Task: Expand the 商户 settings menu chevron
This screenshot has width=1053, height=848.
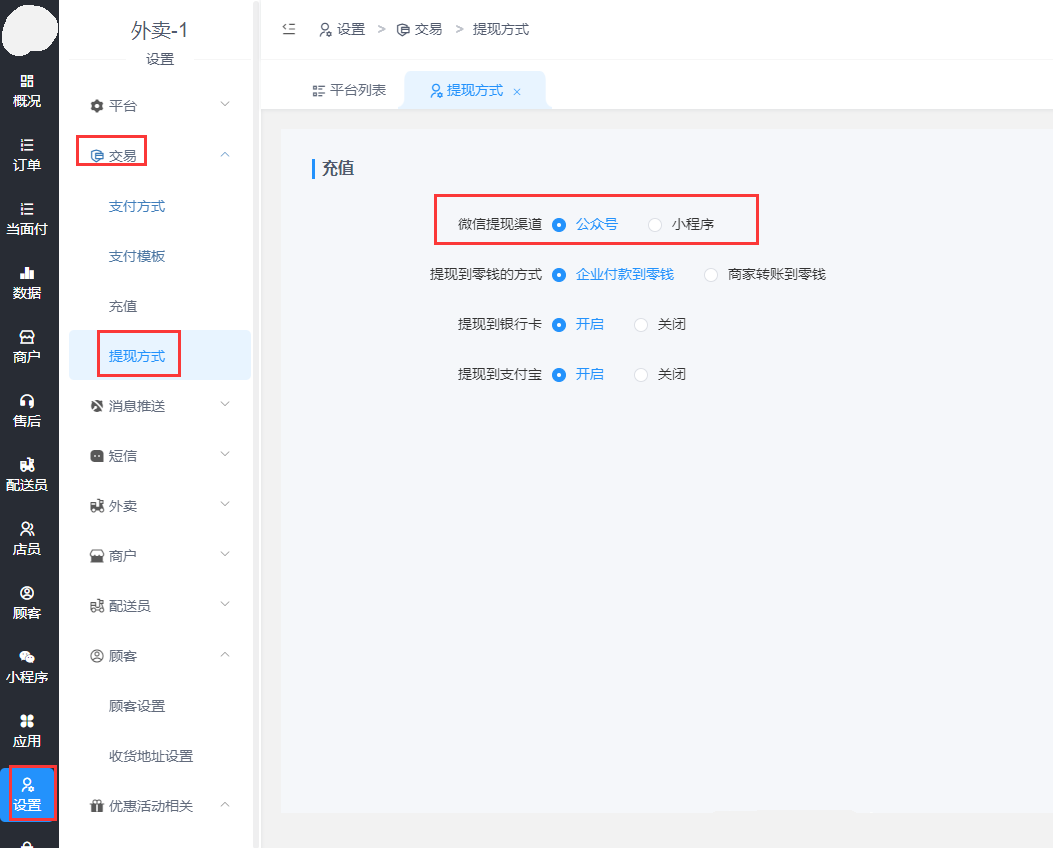Action: (225, 554)
